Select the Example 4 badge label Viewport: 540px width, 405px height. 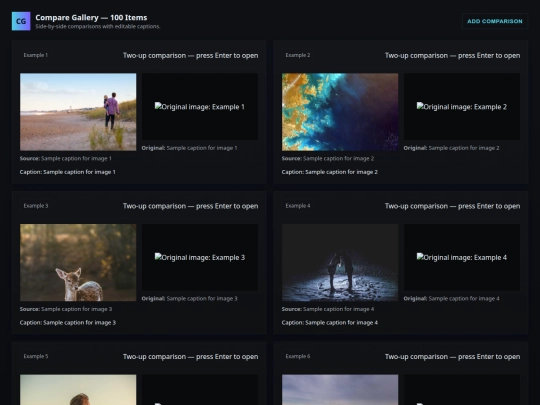pos(298,206)
